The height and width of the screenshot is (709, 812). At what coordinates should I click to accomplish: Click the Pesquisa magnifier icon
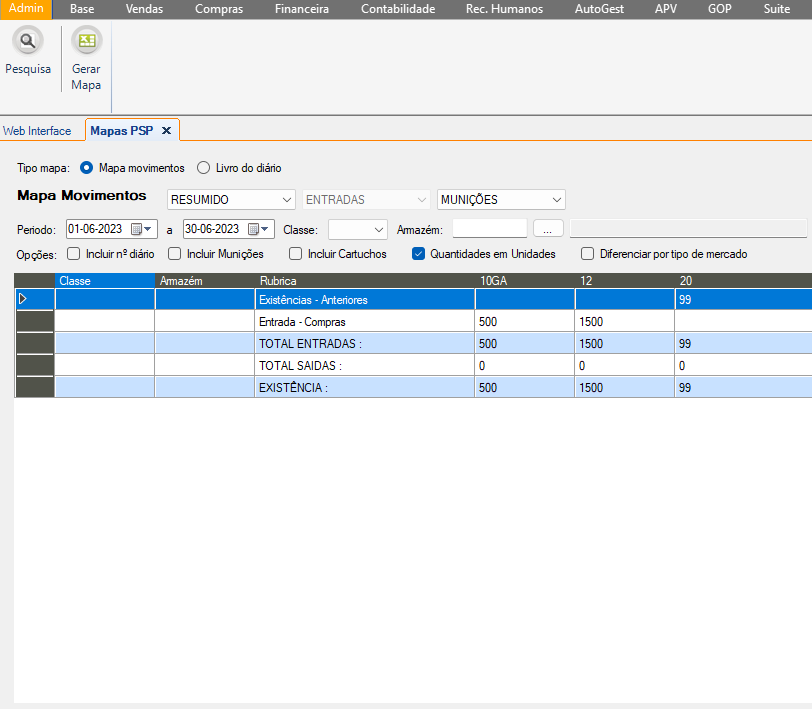tap(28, 42)
